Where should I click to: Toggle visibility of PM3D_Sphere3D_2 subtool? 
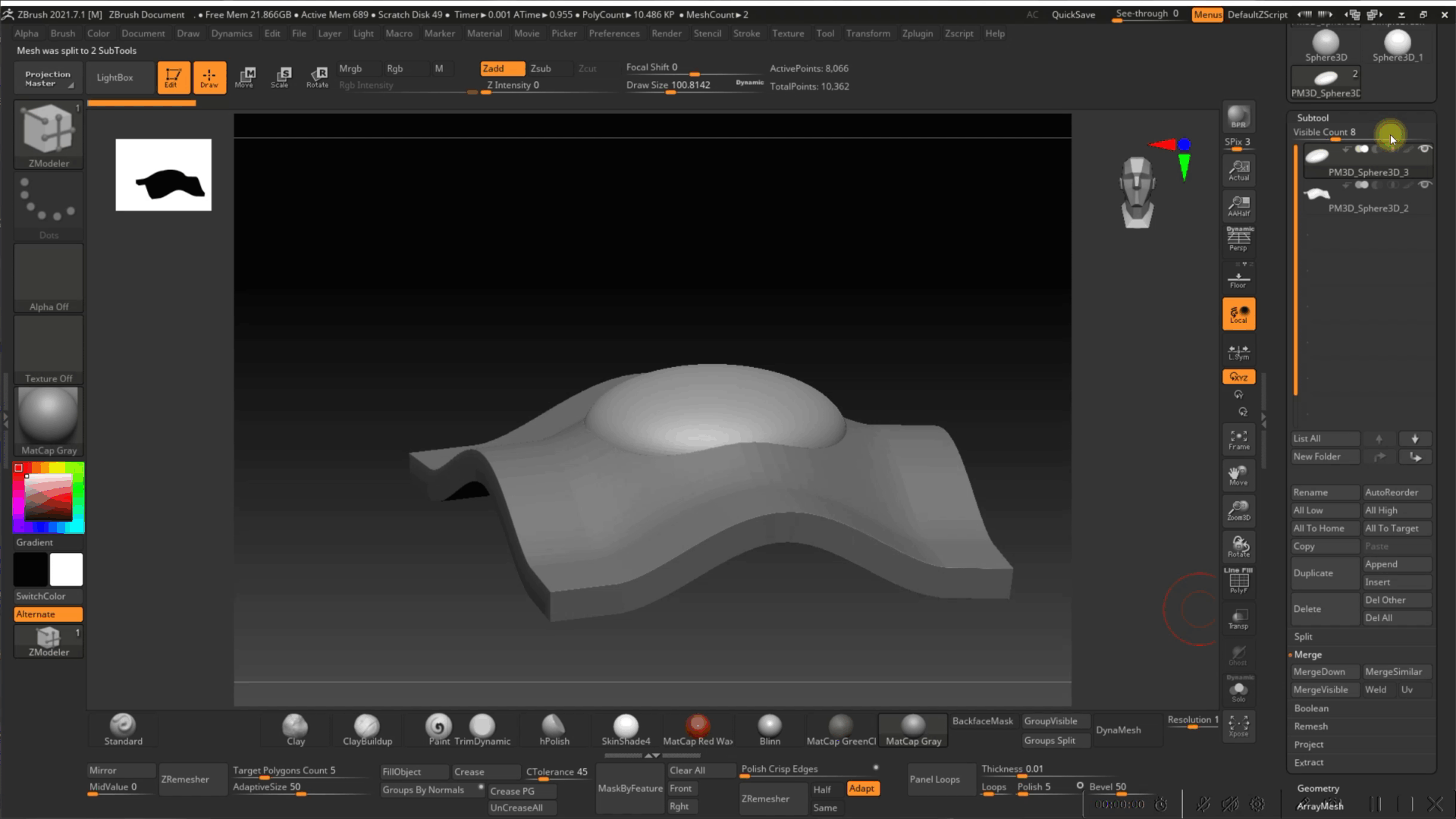1424,185
